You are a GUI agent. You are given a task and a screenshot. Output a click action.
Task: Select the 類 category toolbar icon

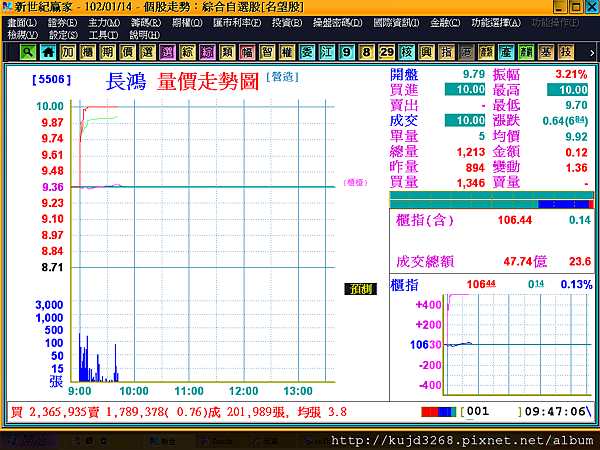(227, 52)
